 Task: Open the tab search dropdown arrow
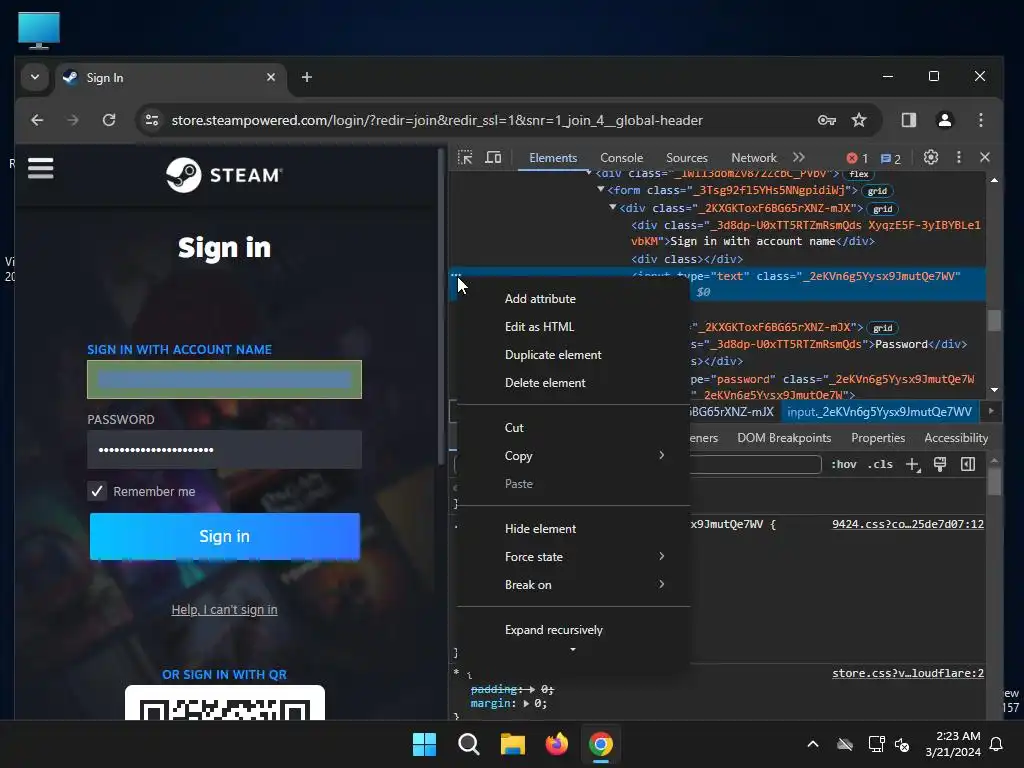(35, 77)
